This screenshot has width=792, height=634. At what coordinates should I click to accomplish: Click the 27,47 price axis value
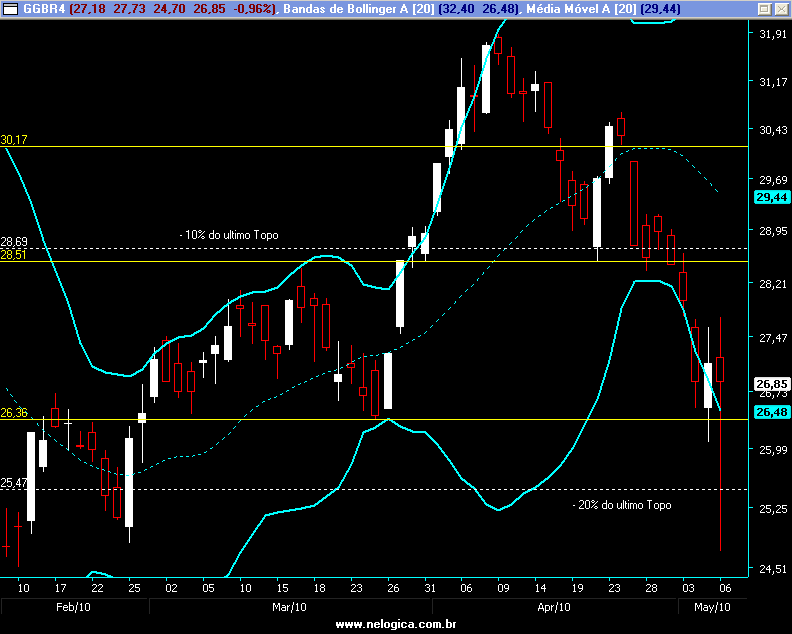pos(773,337)
